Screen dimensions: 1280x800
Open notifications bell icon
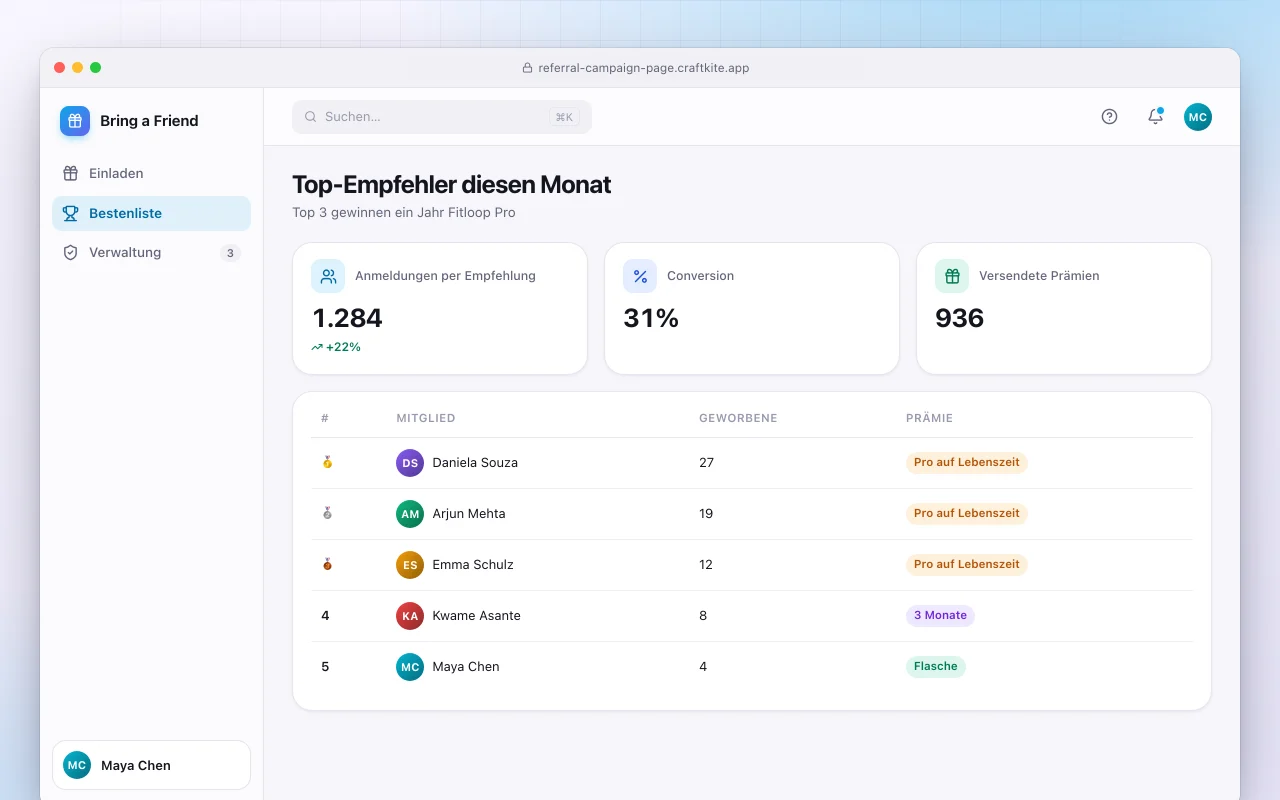1155,117
